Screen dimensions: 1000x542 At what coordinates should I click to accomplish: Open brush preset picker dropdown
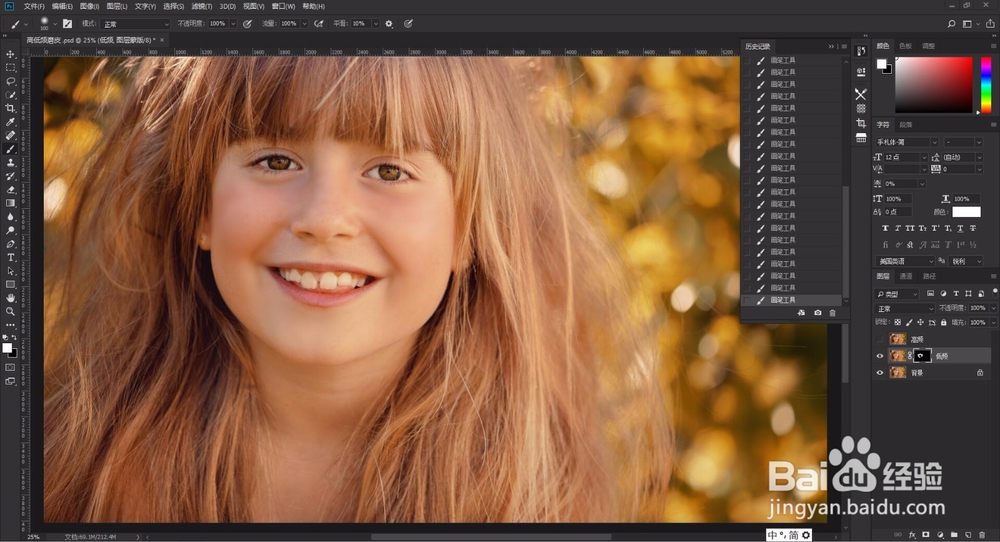(55, 24)
